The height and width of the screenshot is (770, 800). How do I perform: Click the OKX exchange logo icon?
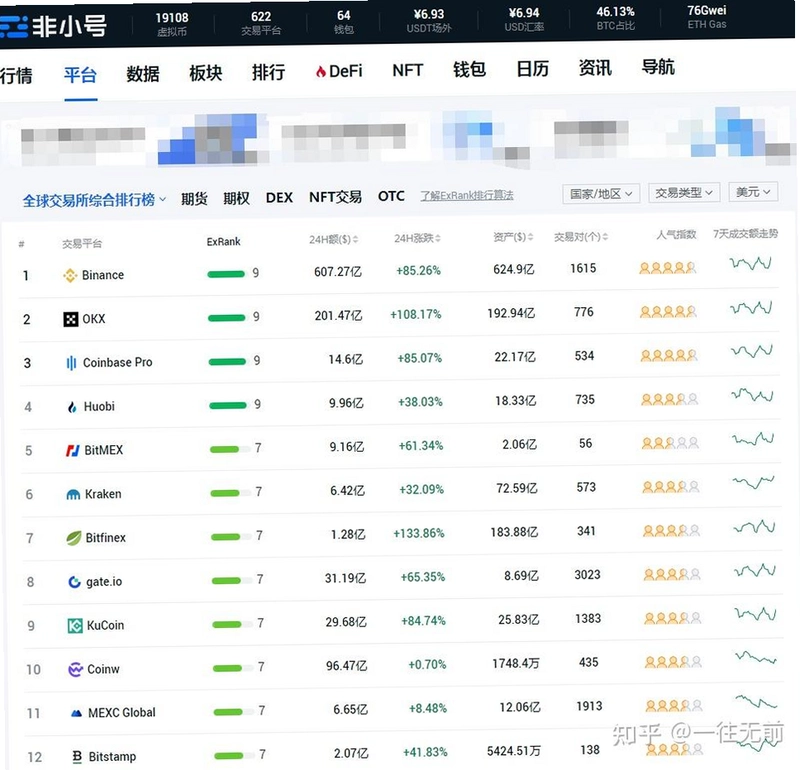[70, 319]
